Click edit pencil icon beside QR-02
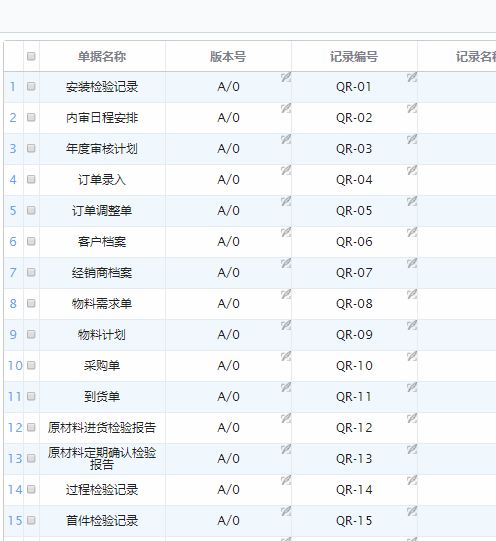Screen dimensions: 496x541 (411, 108)
